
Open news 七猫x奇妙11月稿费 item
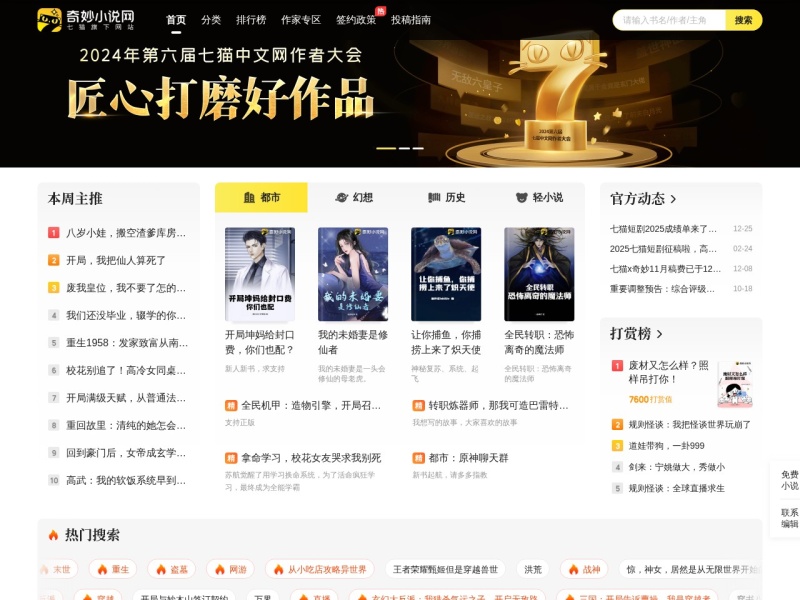coord(665,269)
